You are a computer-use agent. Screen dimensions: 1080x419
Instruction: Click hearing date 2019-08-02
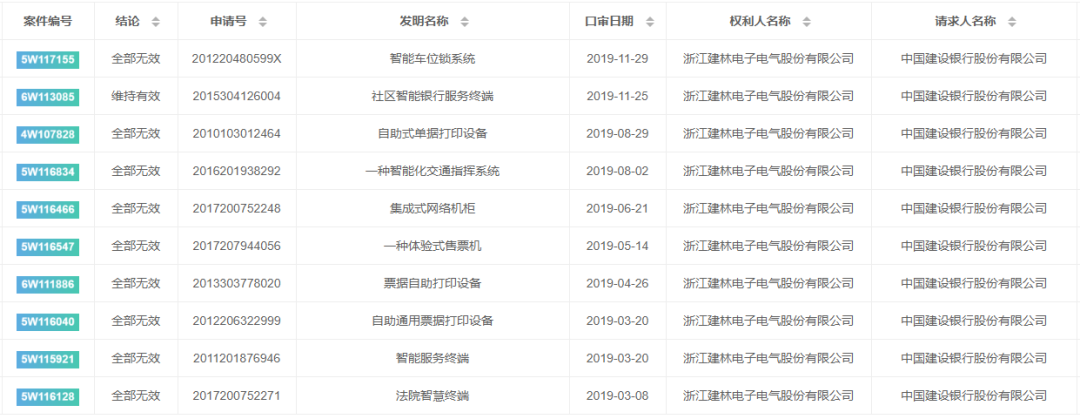tap(617, 171)
